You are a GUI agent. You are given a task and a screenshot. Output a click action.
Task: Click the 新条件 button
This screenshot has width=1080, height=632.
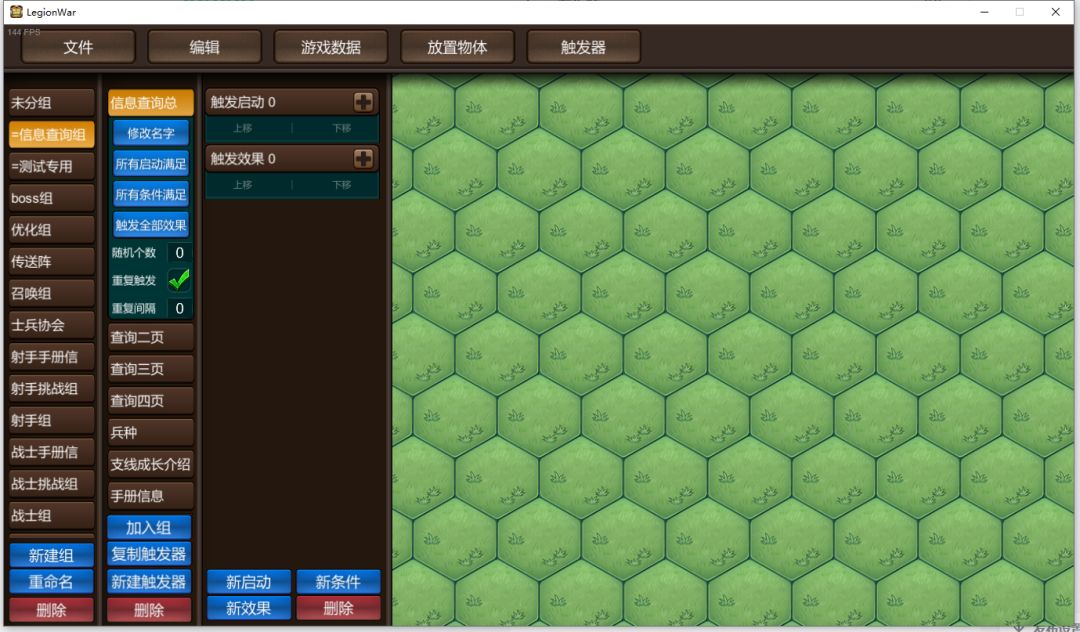click(338, 582)
